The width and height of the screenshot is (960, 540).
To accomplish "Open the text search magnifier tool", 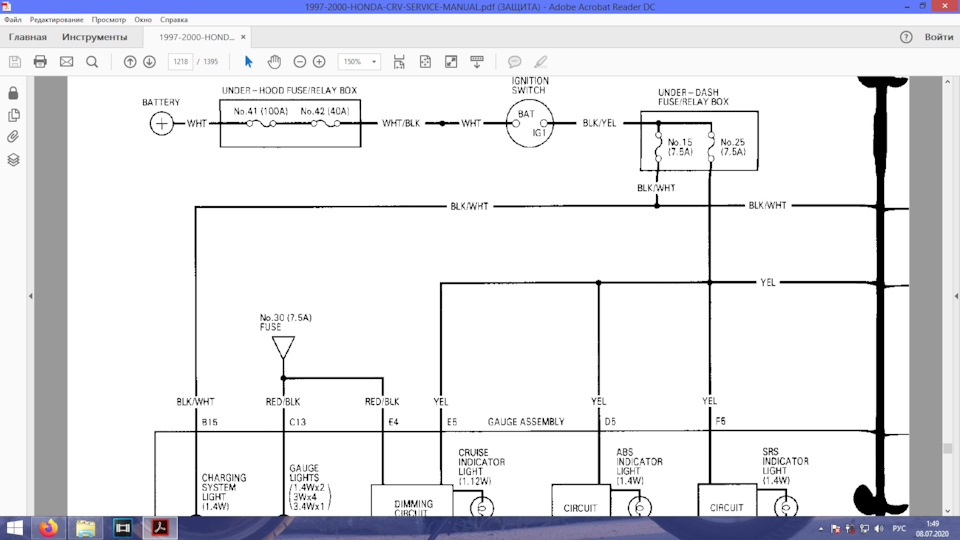I will 92,61.
